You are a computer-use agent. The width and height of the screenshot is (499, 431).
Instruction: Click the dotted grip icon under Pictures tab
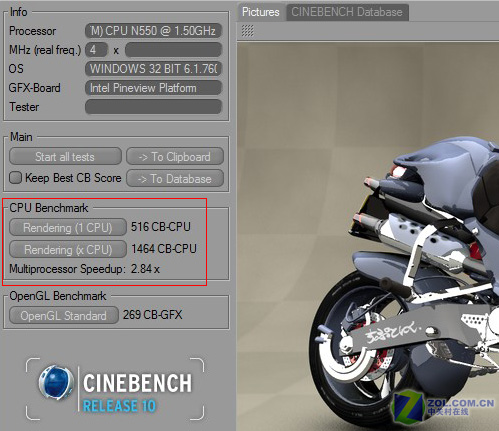tap(247, 31)
